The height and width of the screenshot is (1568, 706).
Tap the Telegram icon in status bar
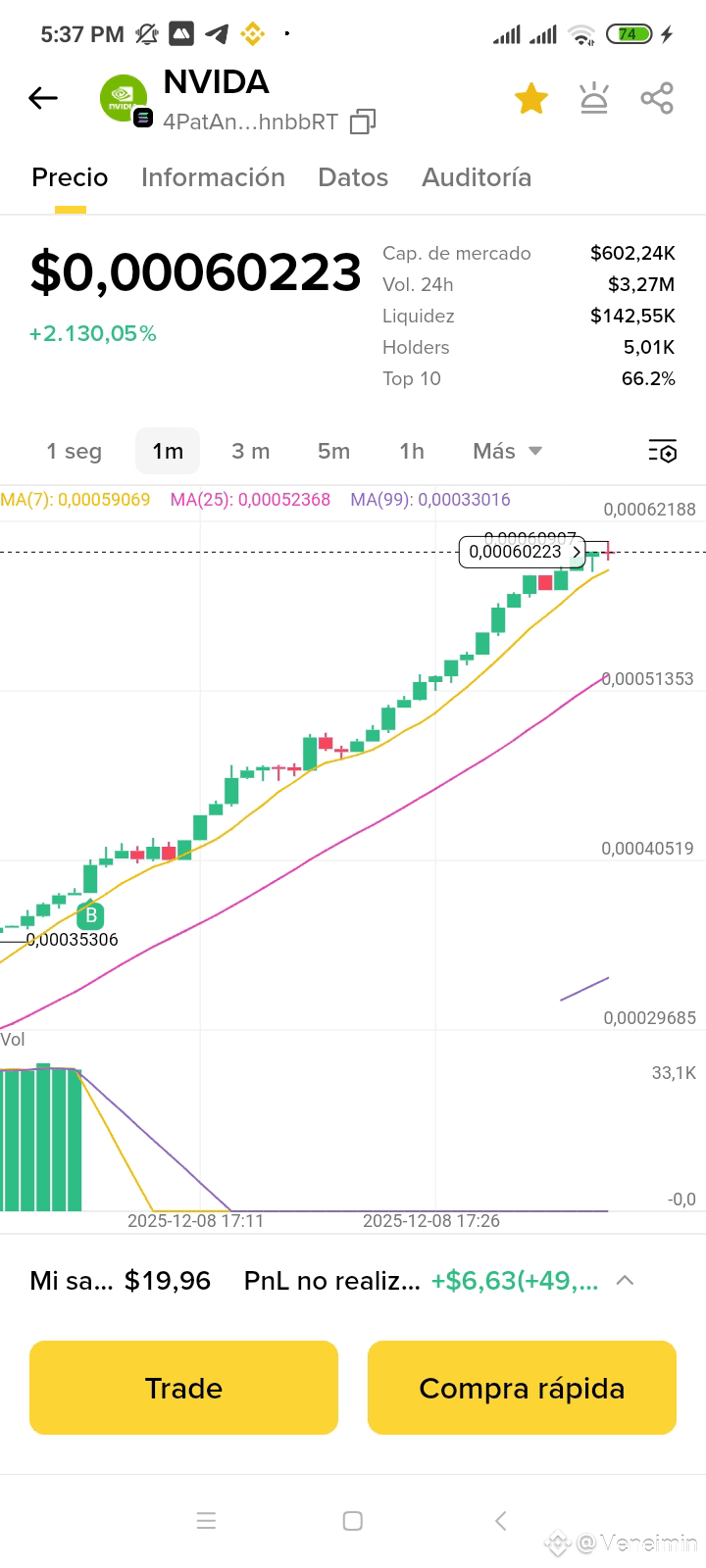pos(217,34)
